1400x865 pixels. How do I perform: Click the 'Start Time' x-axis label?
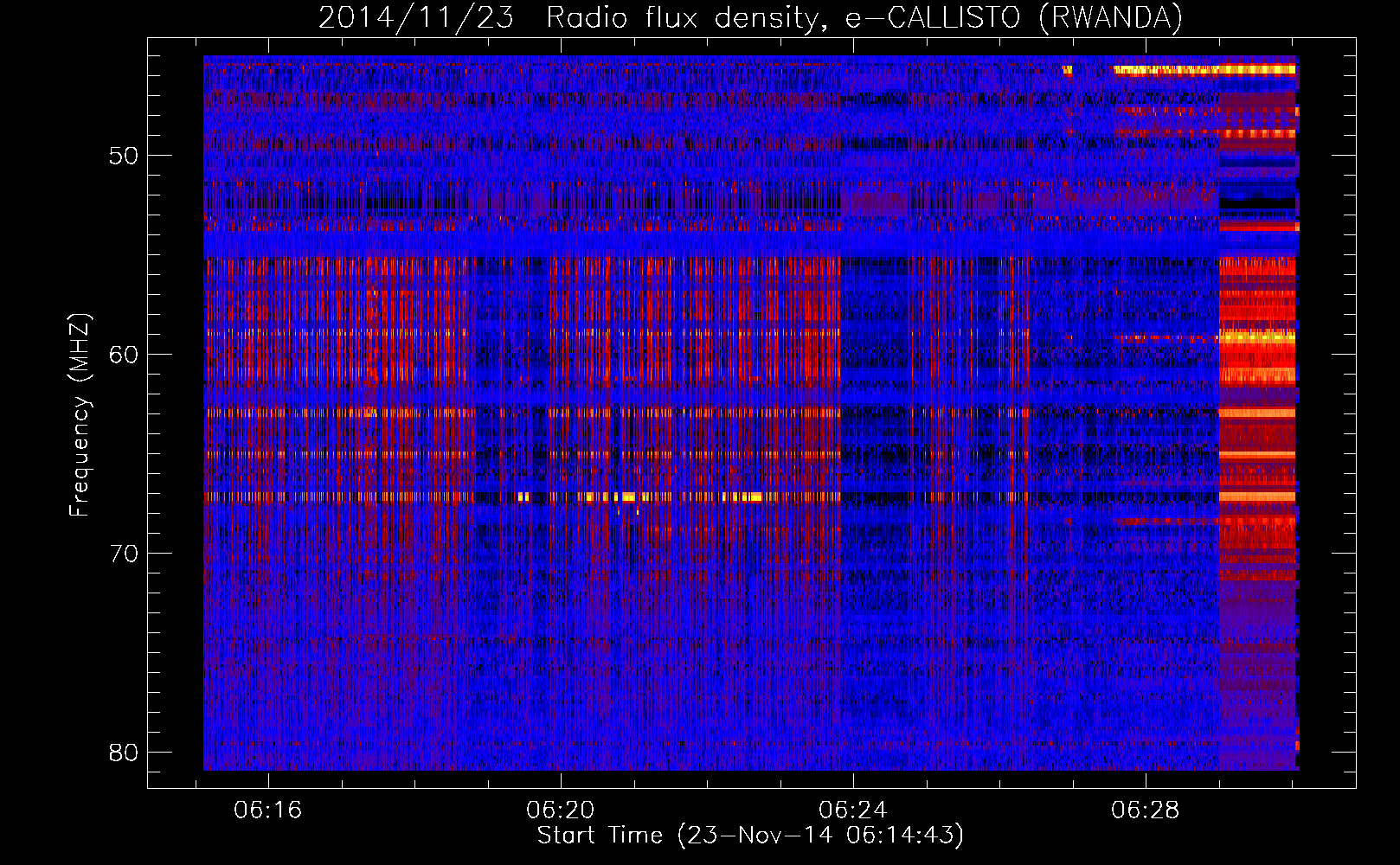click(x=749, y=836)
